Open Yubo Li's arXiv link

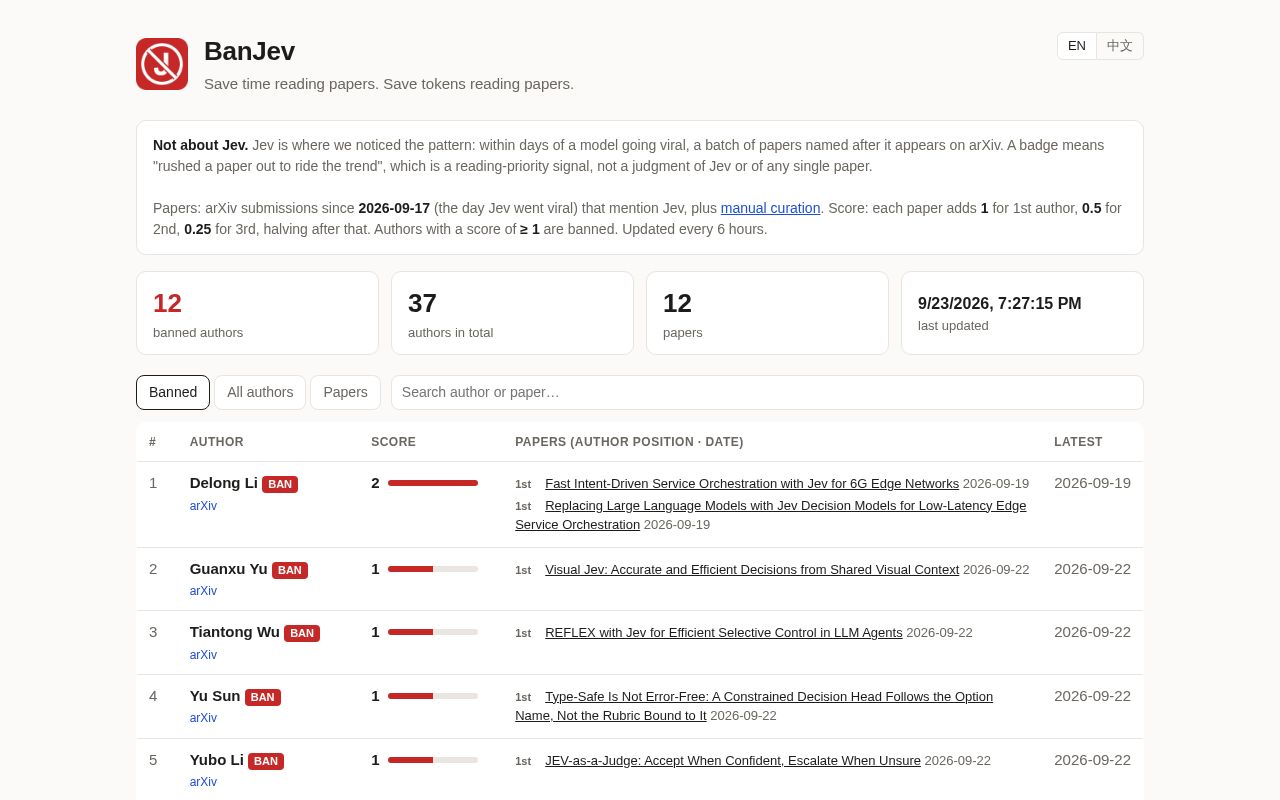point(203,782)
